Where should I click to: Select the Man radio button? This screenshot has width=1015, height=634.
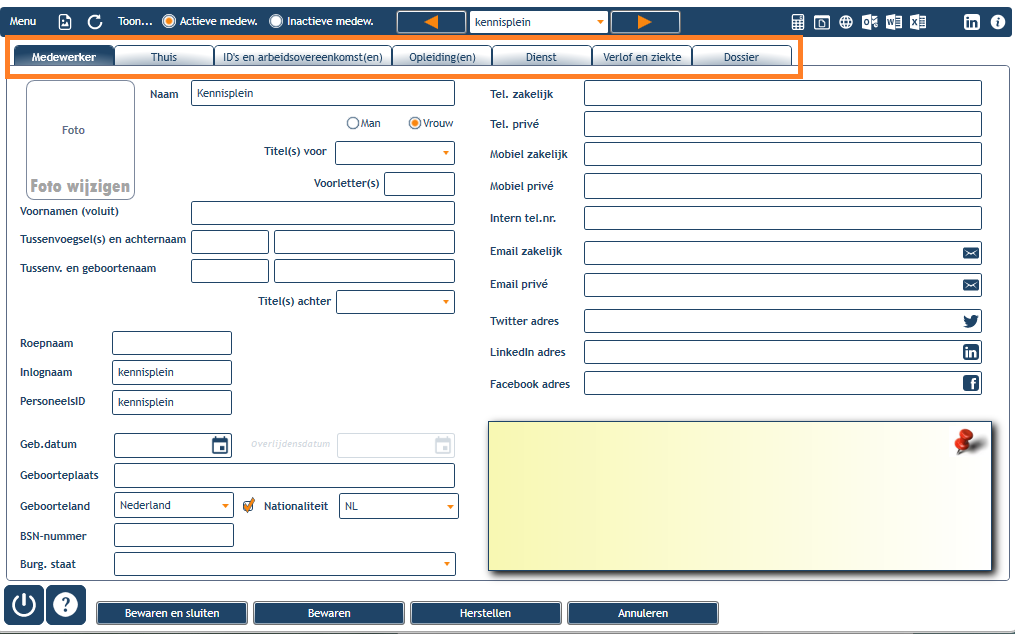[353, 123]
